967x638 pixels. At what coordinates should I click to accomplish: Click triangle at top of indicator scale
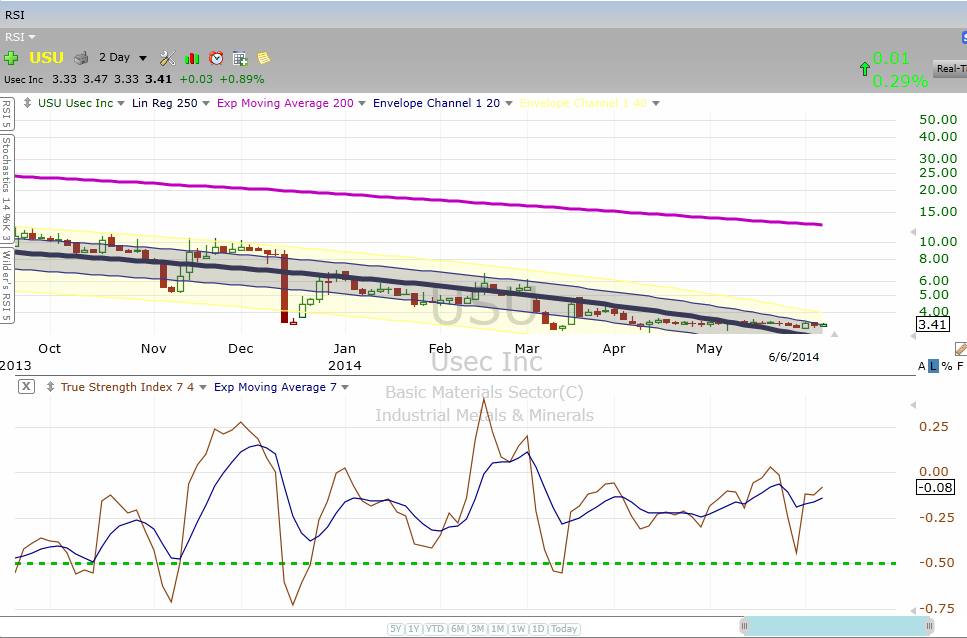tap(913, 405)
